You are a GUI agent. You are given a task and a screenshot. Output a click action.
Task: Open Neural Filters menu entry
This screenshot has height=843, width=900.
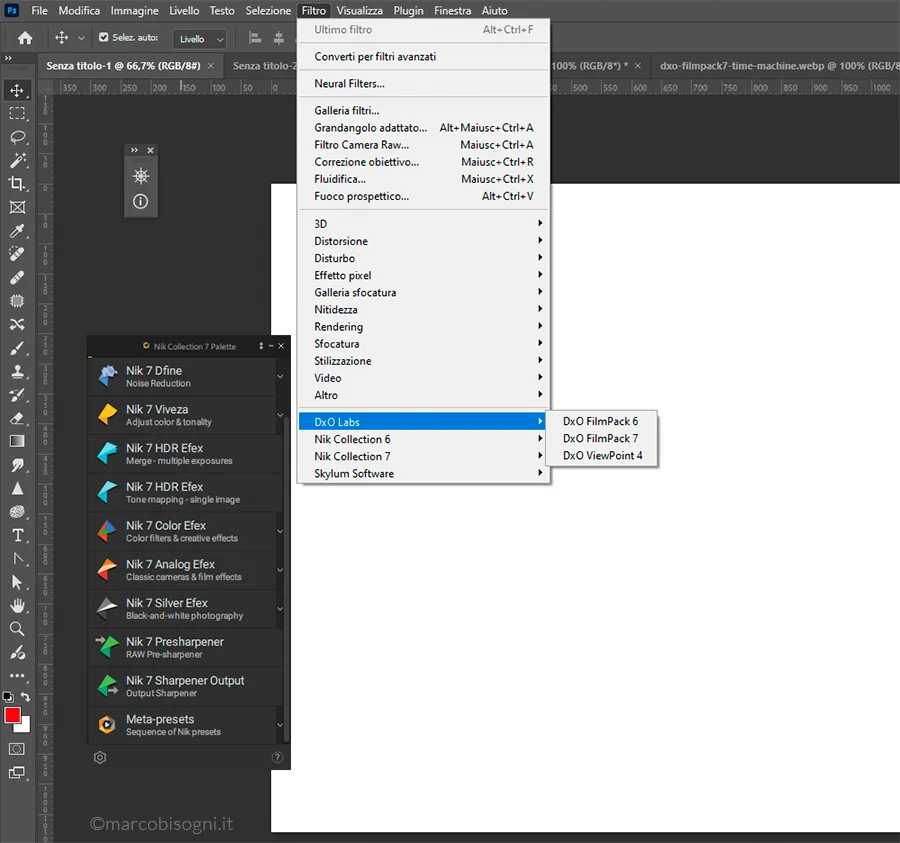coord(424,84)
